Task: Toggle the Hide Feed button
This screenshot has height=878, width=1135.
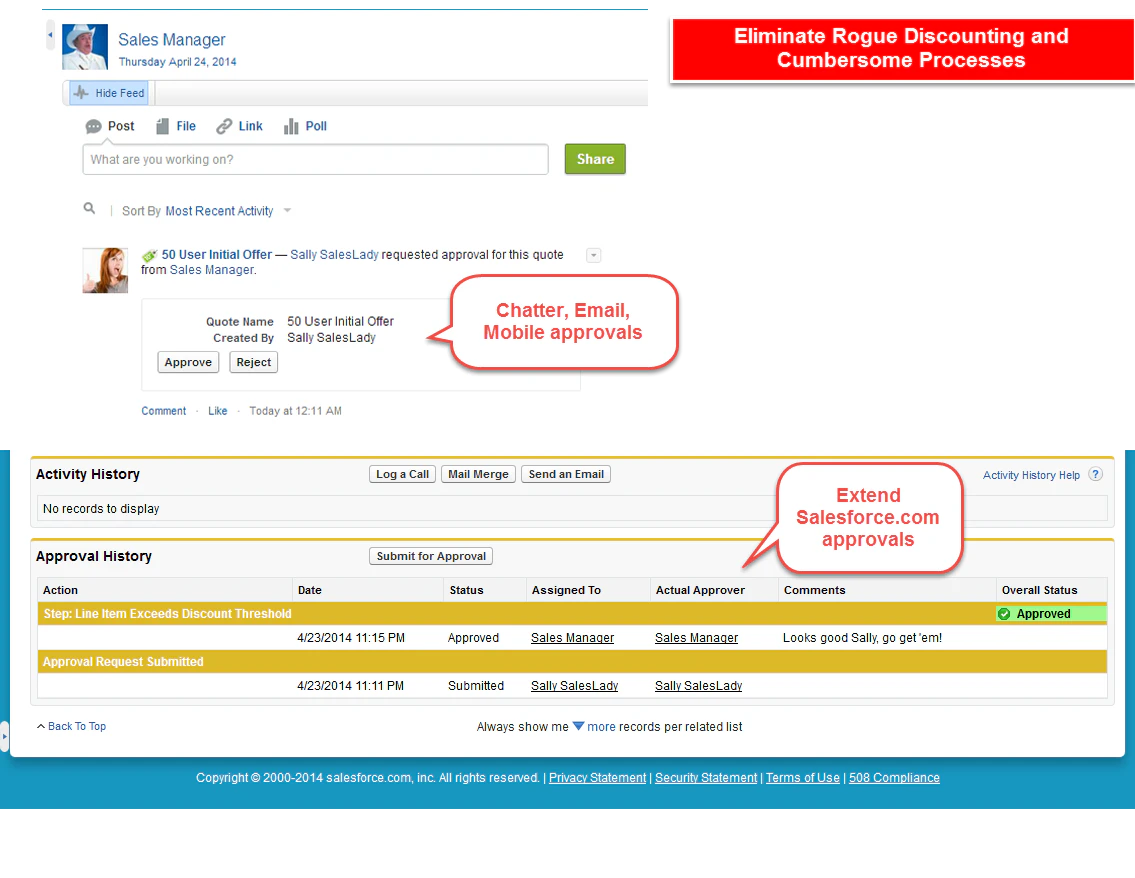Action: [x=110, y=93]
